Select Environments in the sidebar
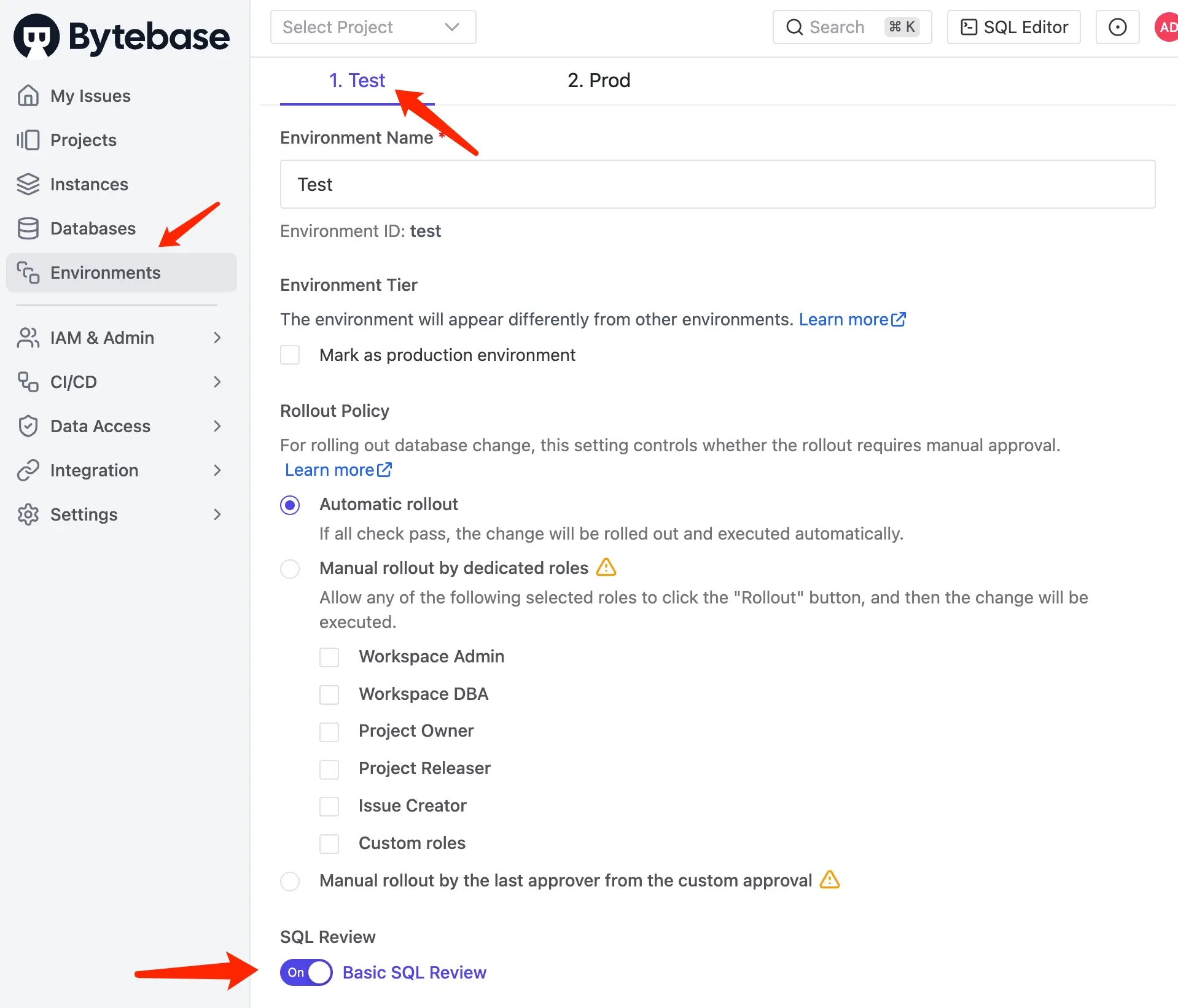 pyautogui.click(x=122, y=273)
